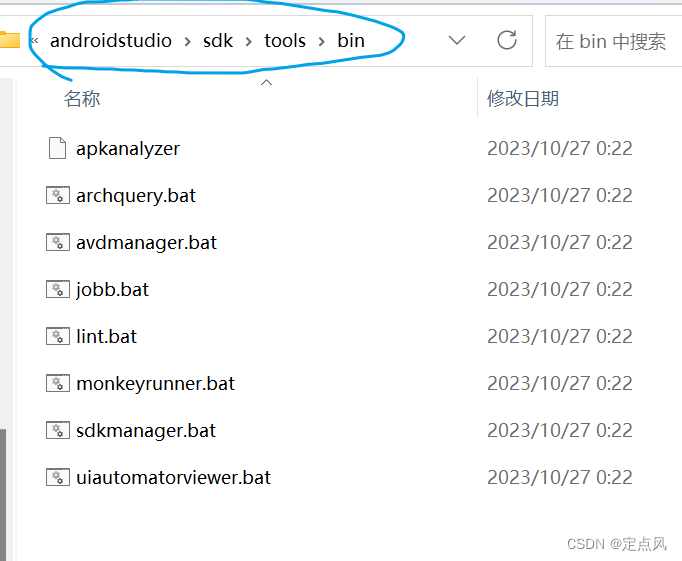Refresh the bin folder view
This screenshot has height=561, width=682.
tap(507, 40)
